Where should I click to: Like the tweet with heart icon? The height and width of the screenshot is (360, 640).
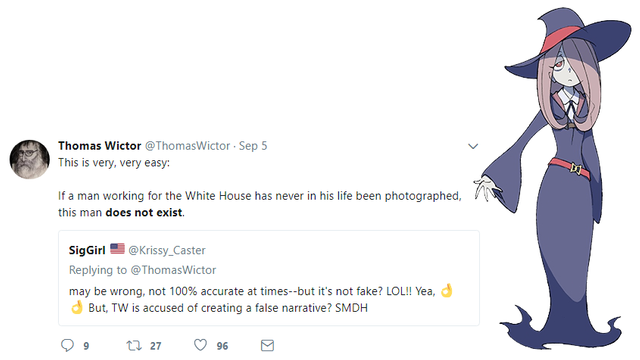[x=200, y=345]
